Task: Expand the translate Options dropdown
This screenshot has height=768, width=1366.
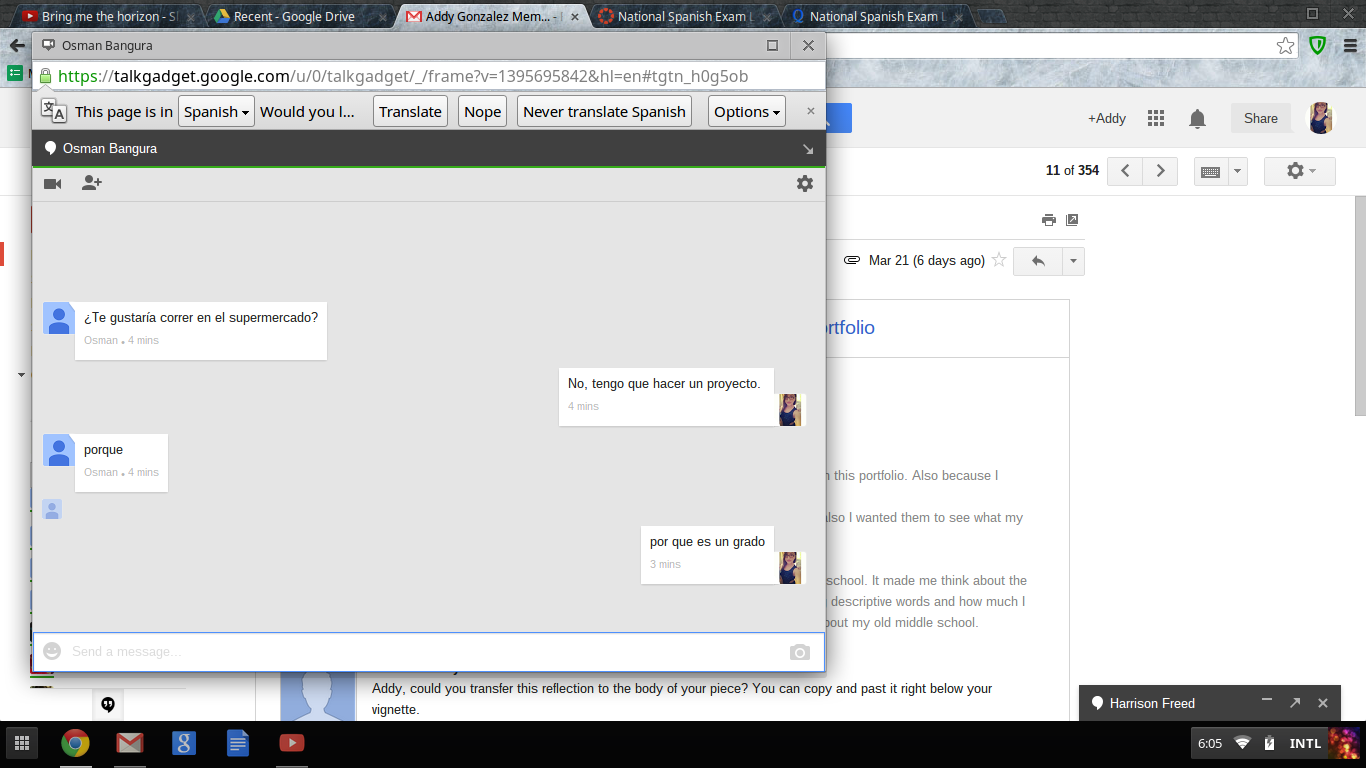Action: [746, 112]
